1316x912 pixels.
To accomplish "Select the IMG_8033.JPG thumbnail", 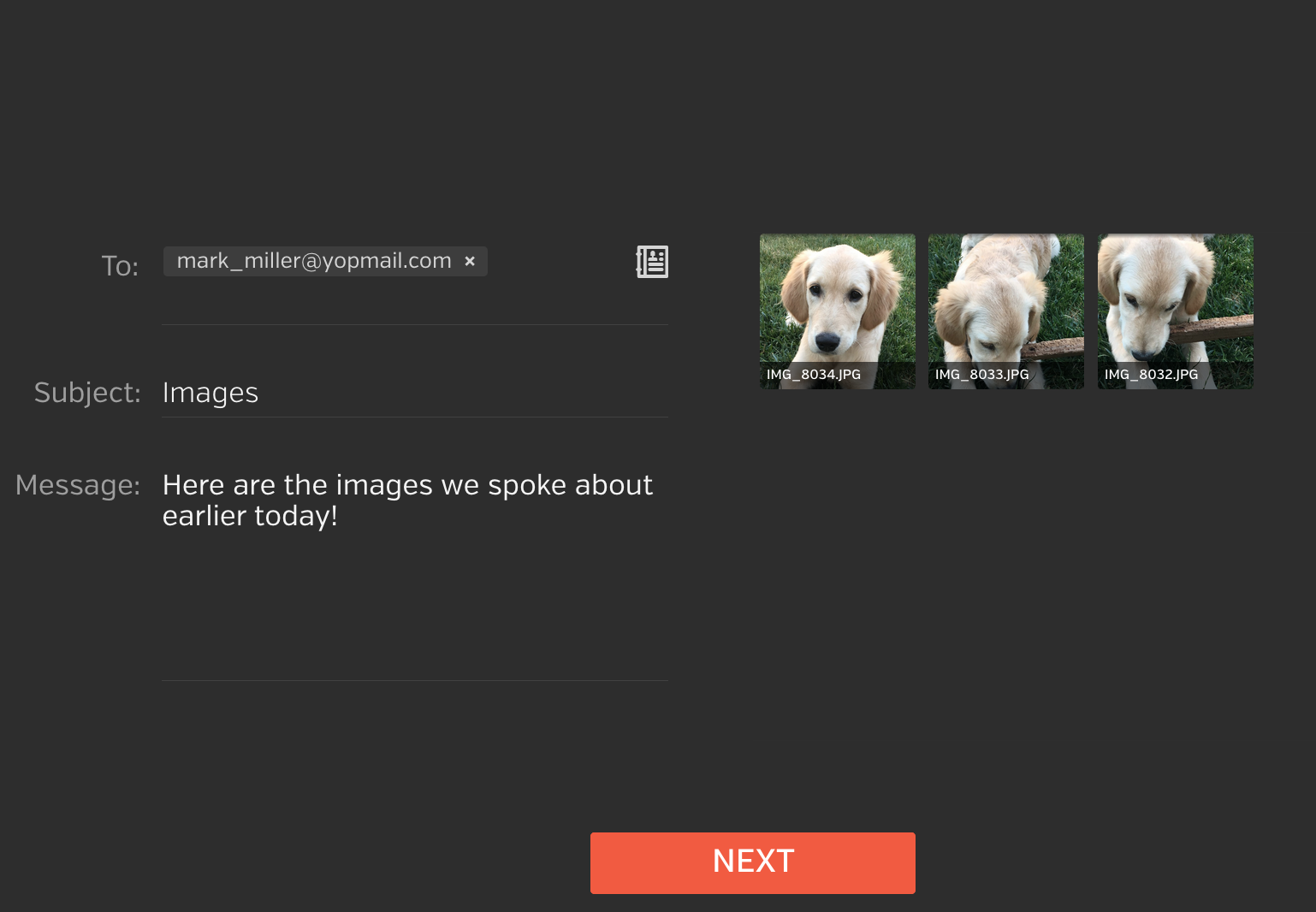I will (1006, 311).
